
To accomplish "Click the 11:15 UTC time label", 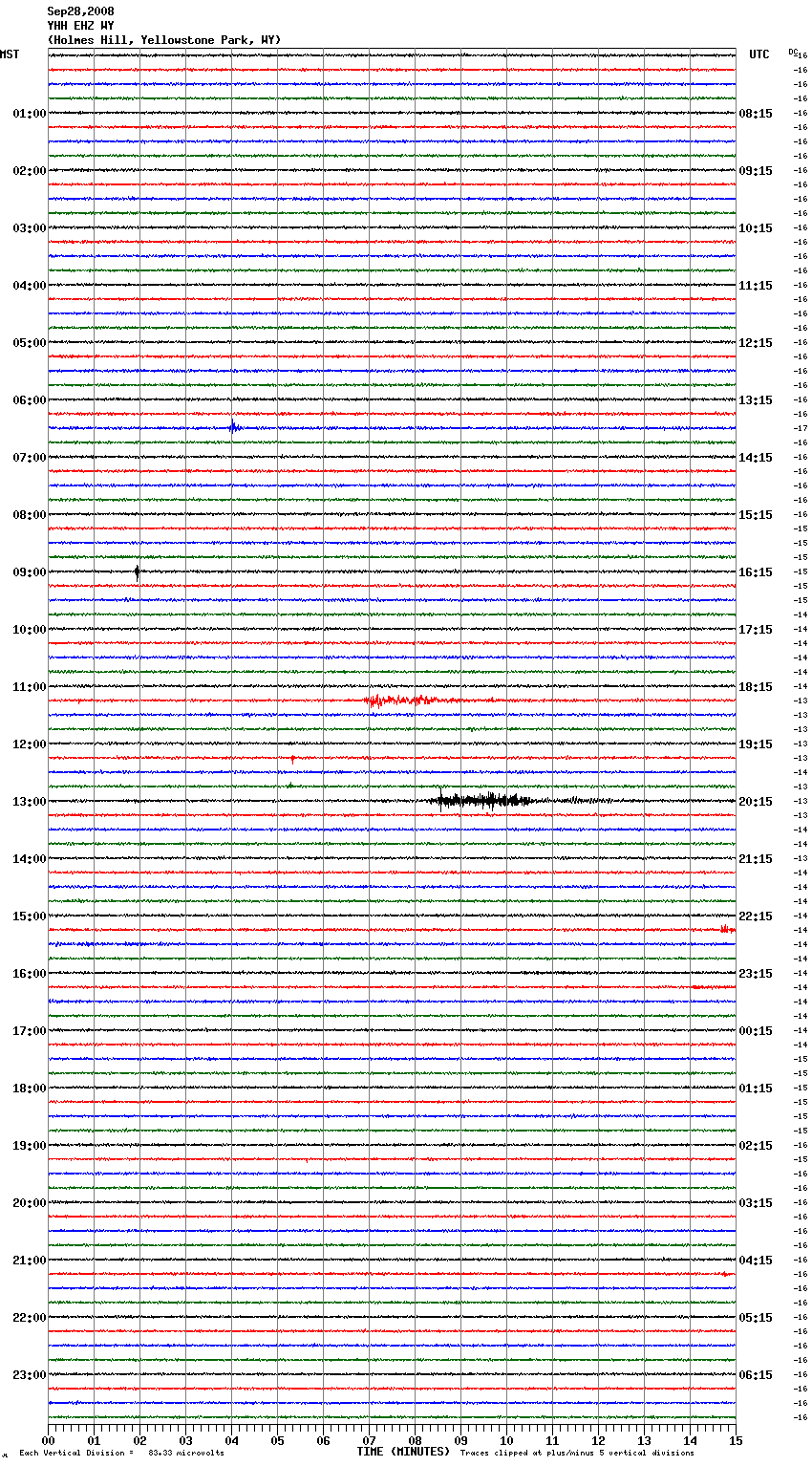I will (x=756, y=286).
